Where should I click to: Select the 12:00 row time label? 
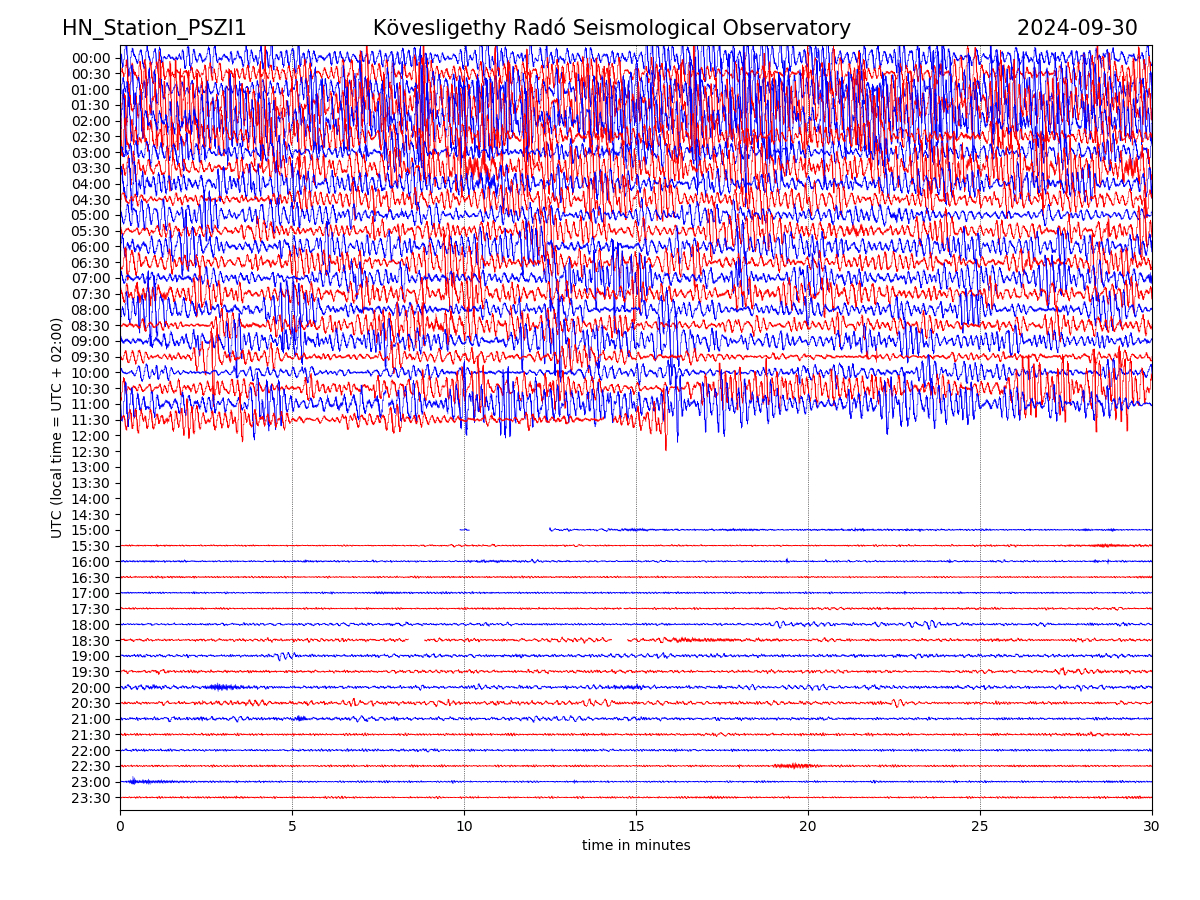(x=90, y=436)
